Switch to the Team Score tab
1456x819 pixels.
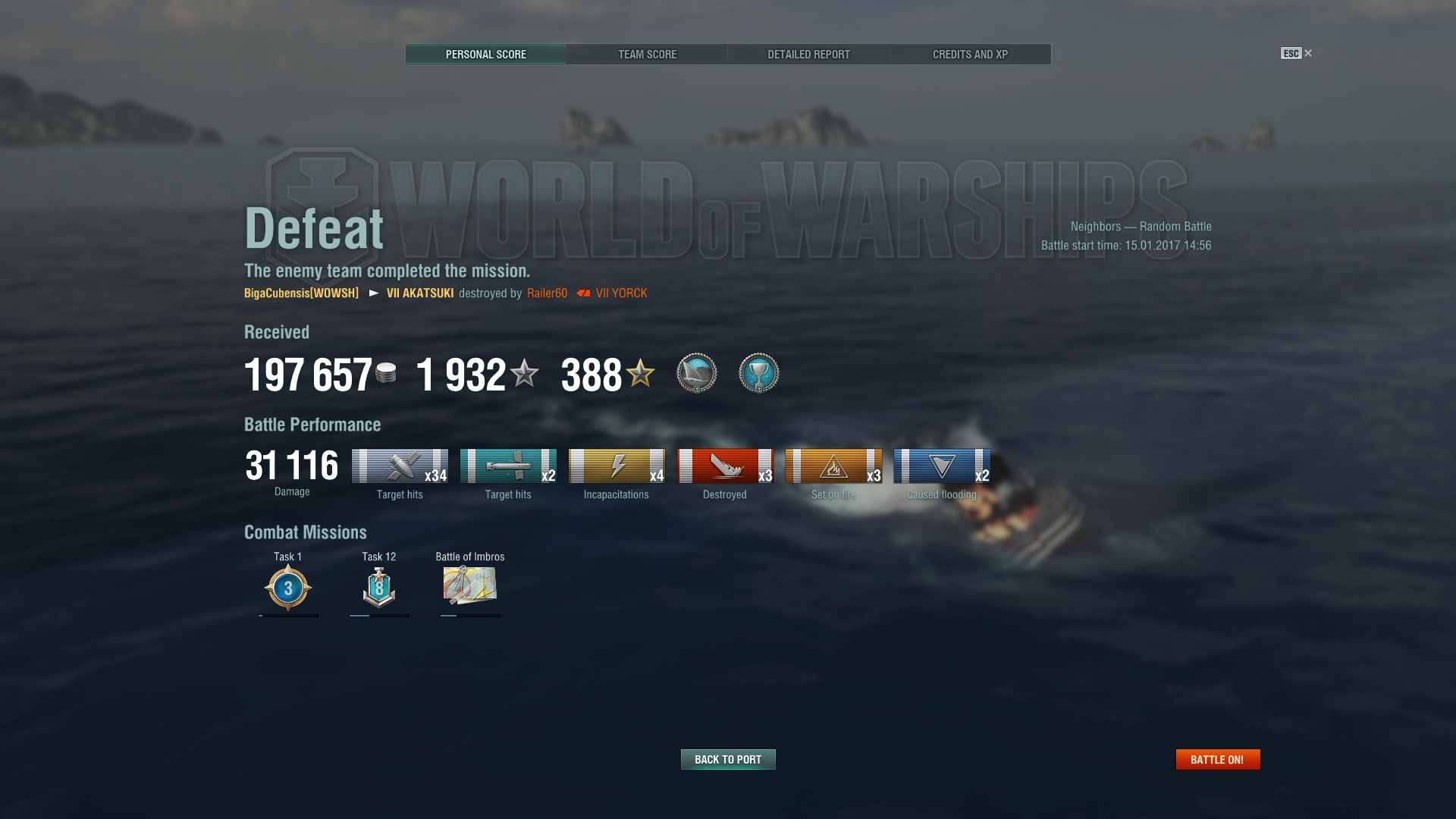tap(647, 55)
